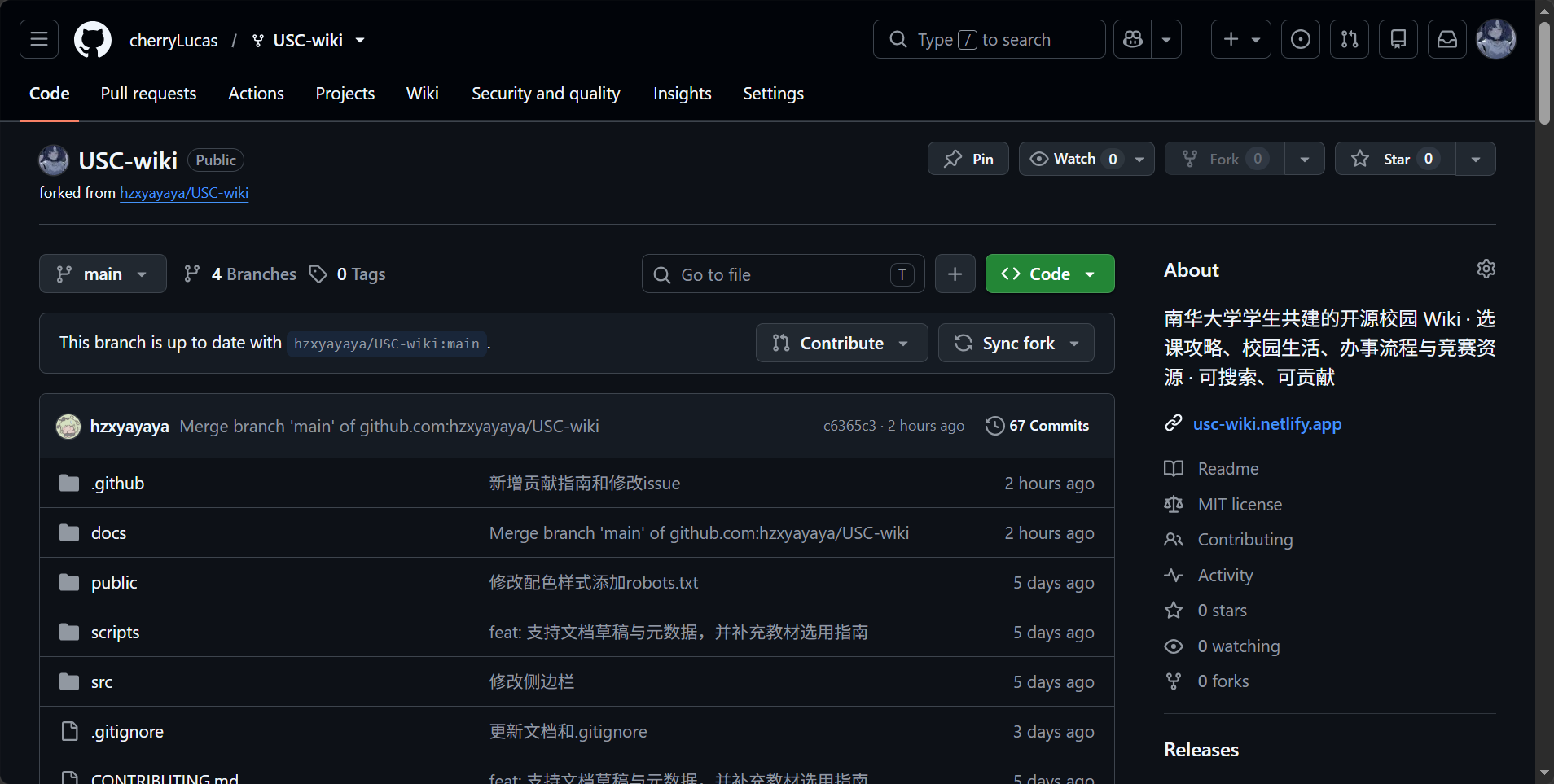Open Copilot chat icon in header
The image size is (1554, 784).
(x=1132, y=39)
